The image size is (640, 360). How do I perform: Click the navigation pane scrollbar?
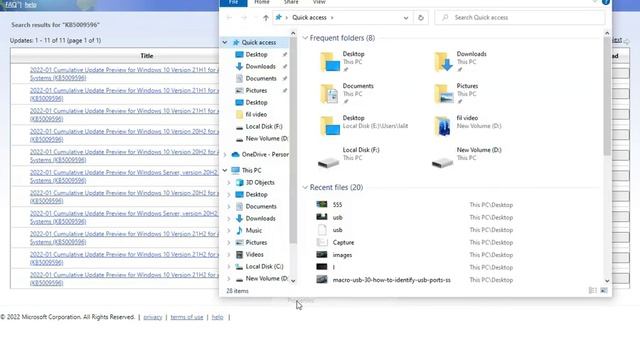click(x=293, y=141)
